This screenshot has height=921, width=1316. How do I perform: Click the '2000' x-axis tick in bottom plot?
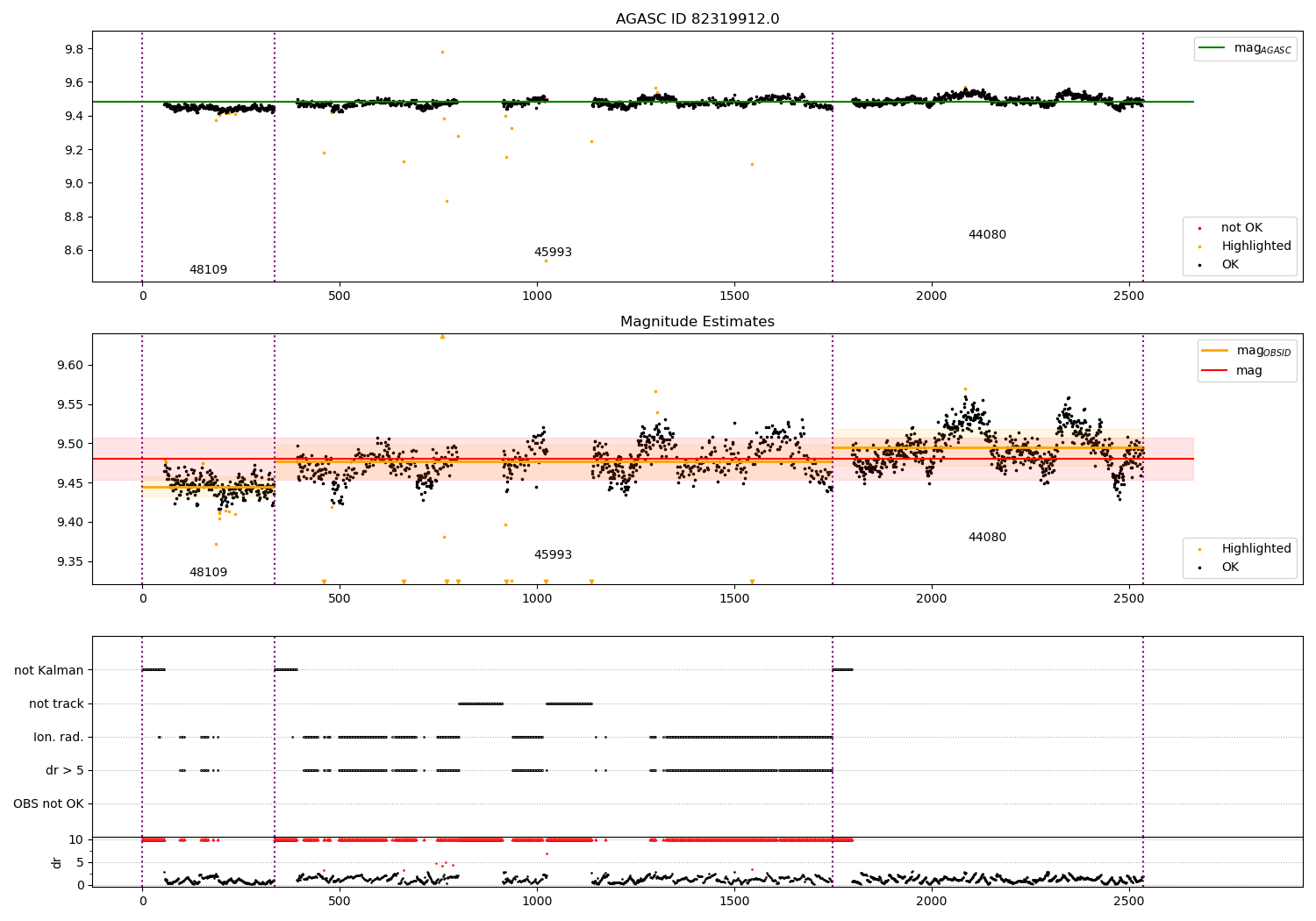click(931, 901)
